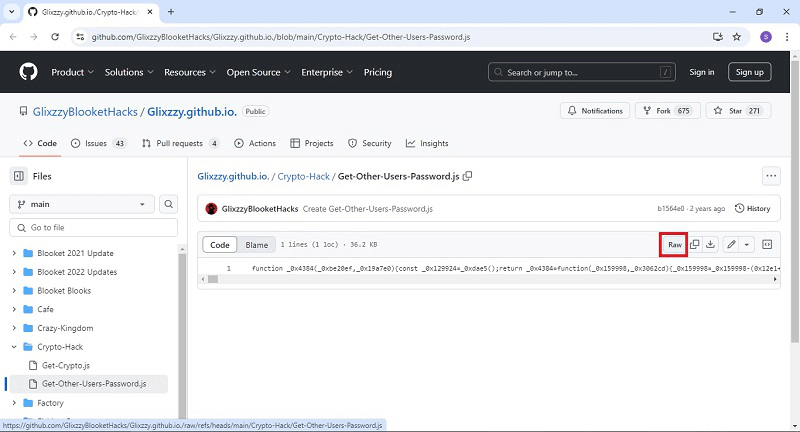The width and height of the screenshot is (800, 432).
Task: Click Sign up button
Action: 749,72
